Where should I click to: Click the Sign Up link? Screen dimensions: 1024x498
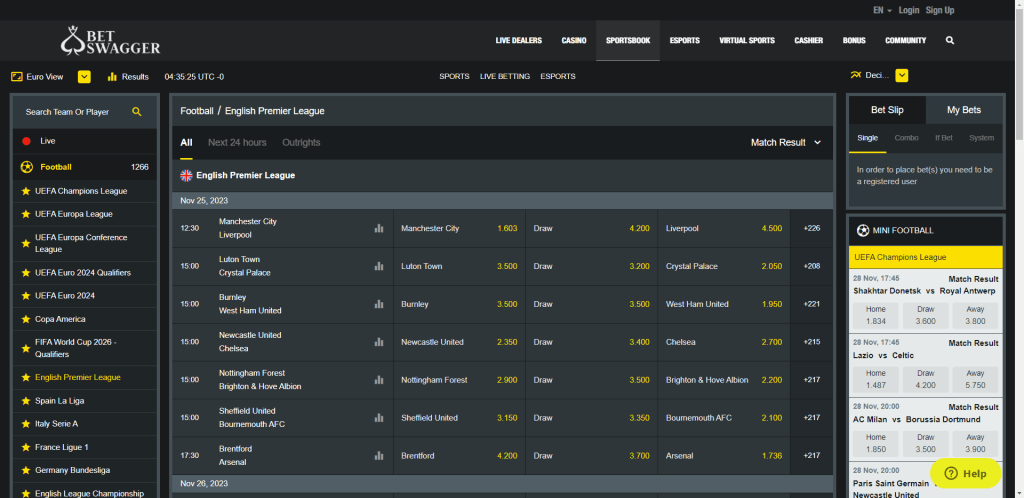click(x=940, y=10)
